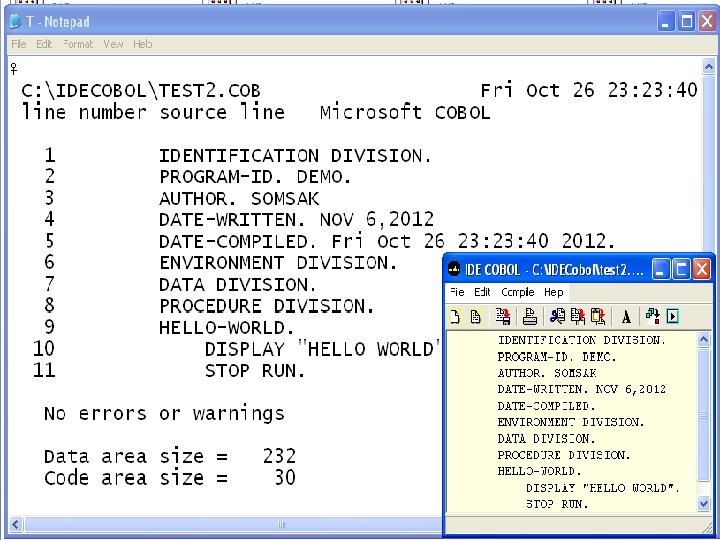
Task: Click 'DATE-COMPILED.' in IDE COBOL editor
Action: (546, 406)
